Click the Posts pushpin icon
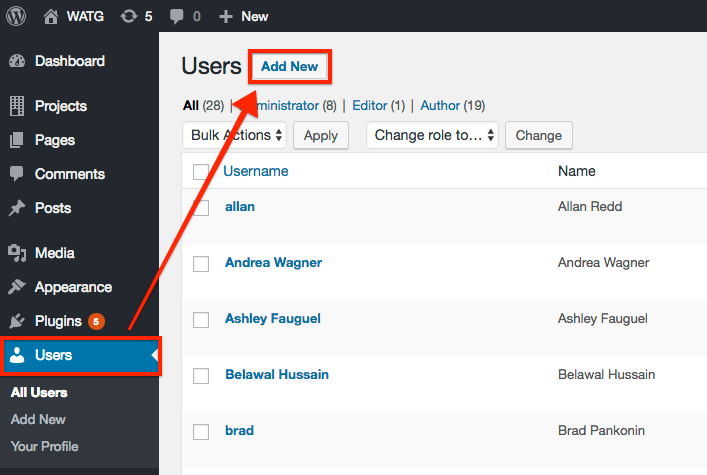The image size is (707, 475). (17, 208)
